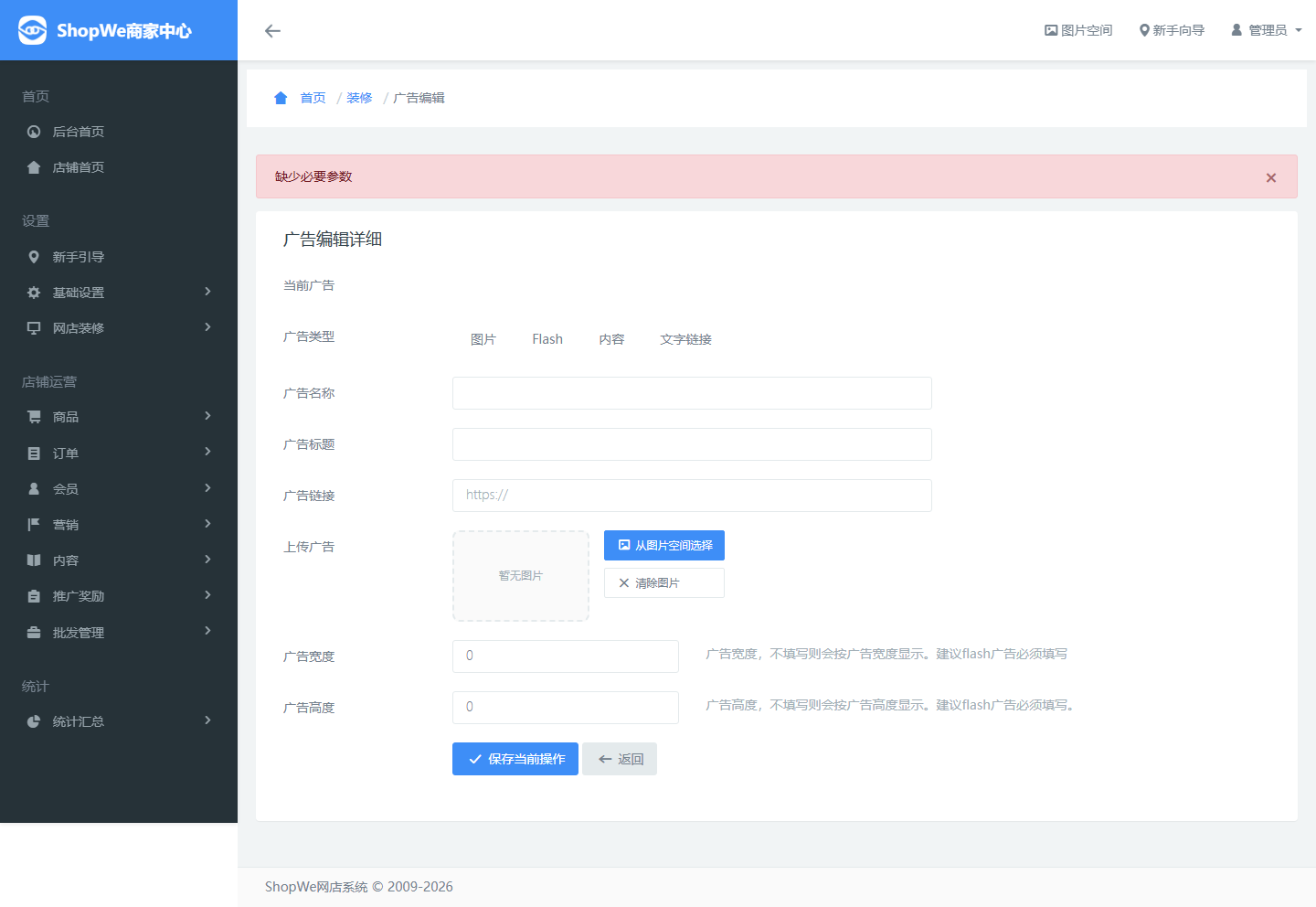Viewport: 1316px width, 907px height.
Task: Open 图片空间 from the top bar
Action: pyautogui.click(x=1078, y=30)
